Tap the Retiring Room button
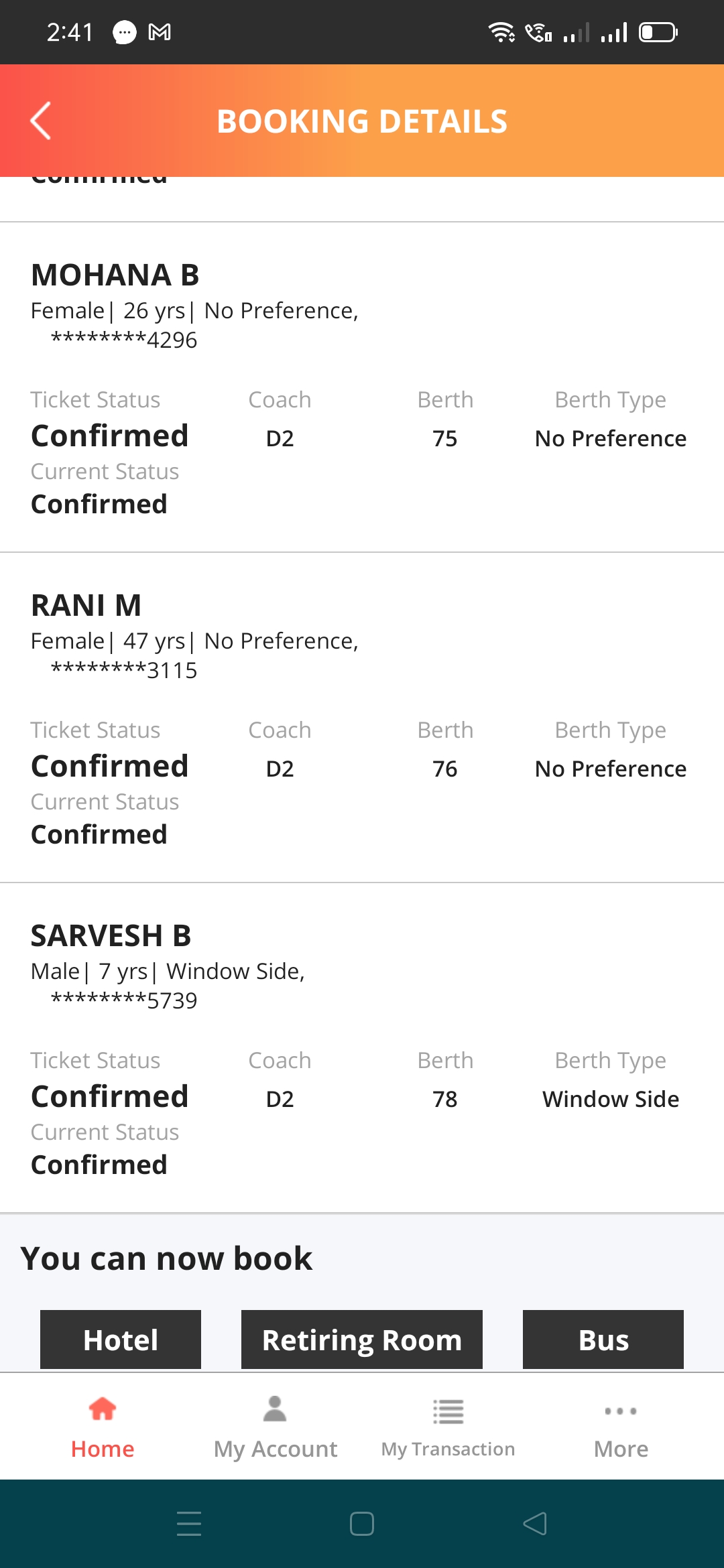The image size is (724, 1568). pyautogui.click(x=362, y=1340)
